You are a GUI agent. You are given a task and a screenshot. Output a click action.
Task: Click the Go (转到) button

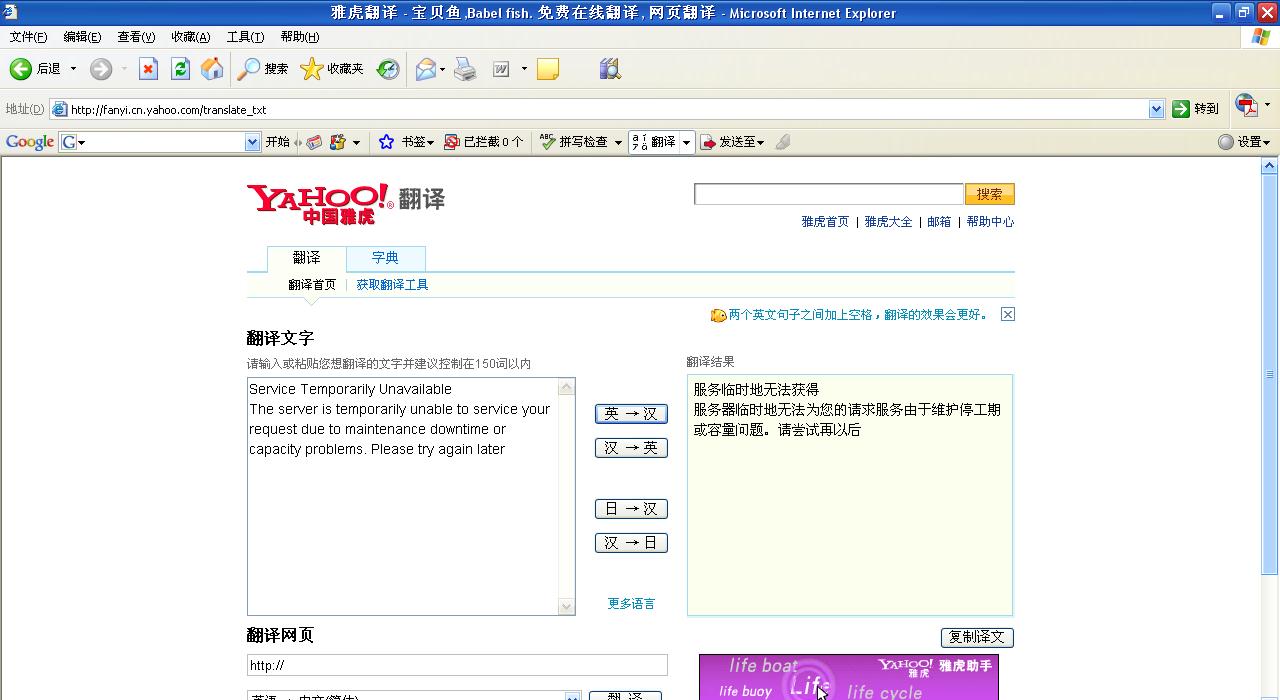pos(1196,108)
